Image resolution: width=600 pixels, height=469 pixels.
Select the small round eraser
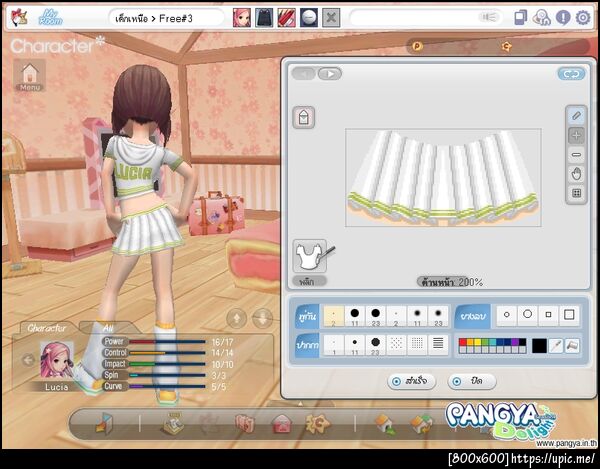pyautogui.click(x=507, y=315)
